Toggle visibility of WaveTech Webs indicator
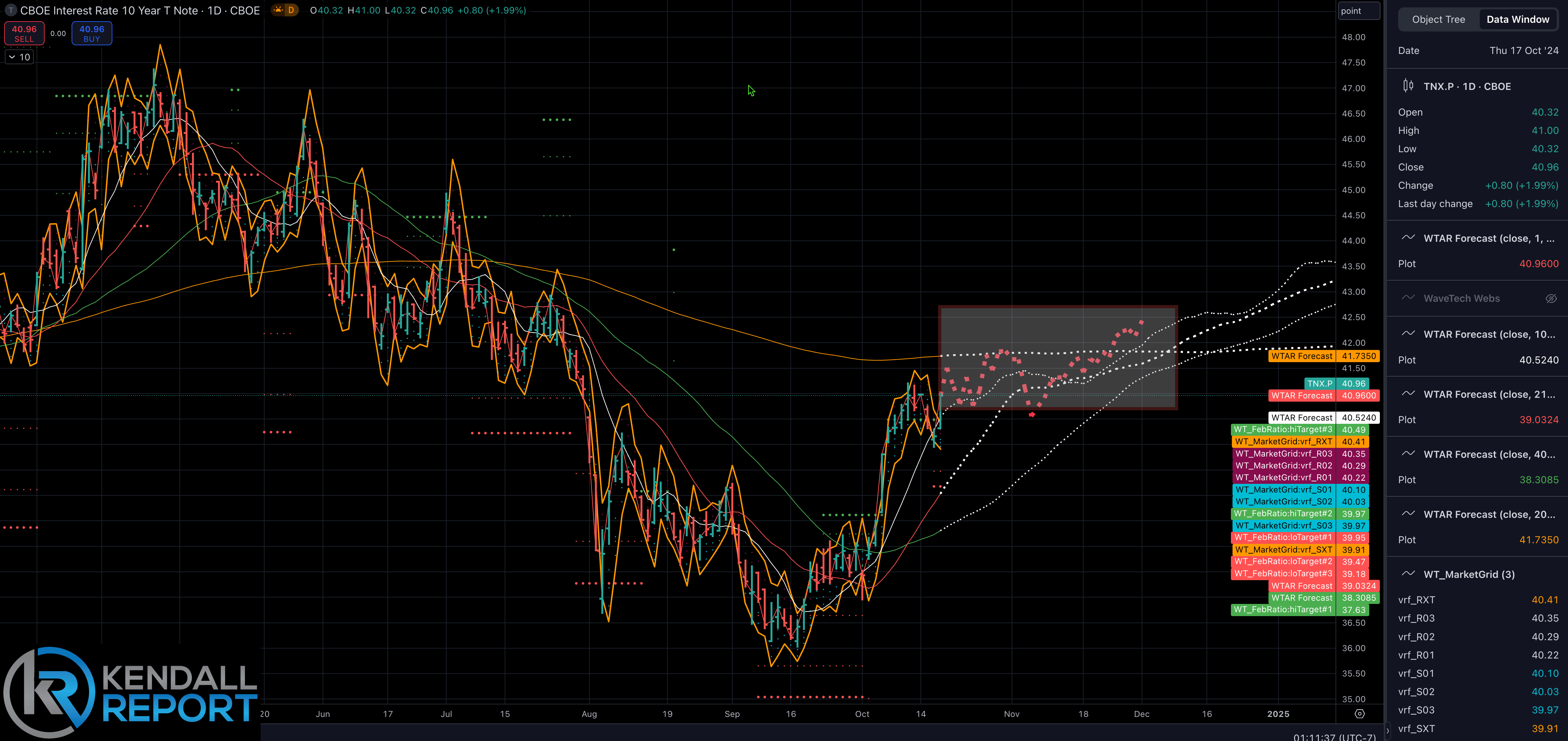The image size is (1568, 741). (1550, 298)
